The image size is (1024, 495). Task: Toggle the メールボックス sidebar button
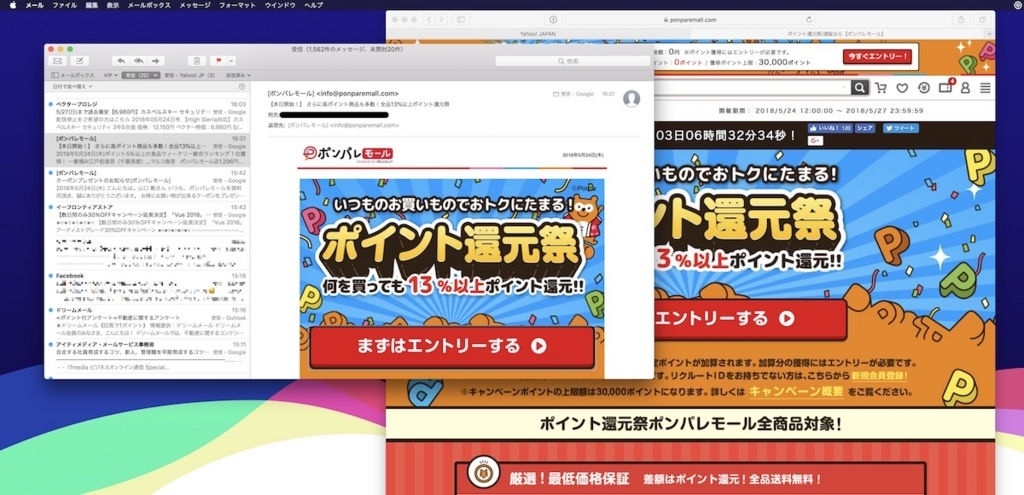tap(72, 75)
